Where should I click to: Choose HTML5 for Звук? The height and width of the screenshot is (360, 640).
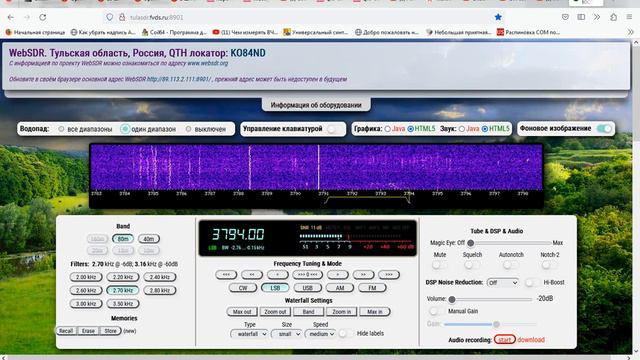click(x=485, y=129)
